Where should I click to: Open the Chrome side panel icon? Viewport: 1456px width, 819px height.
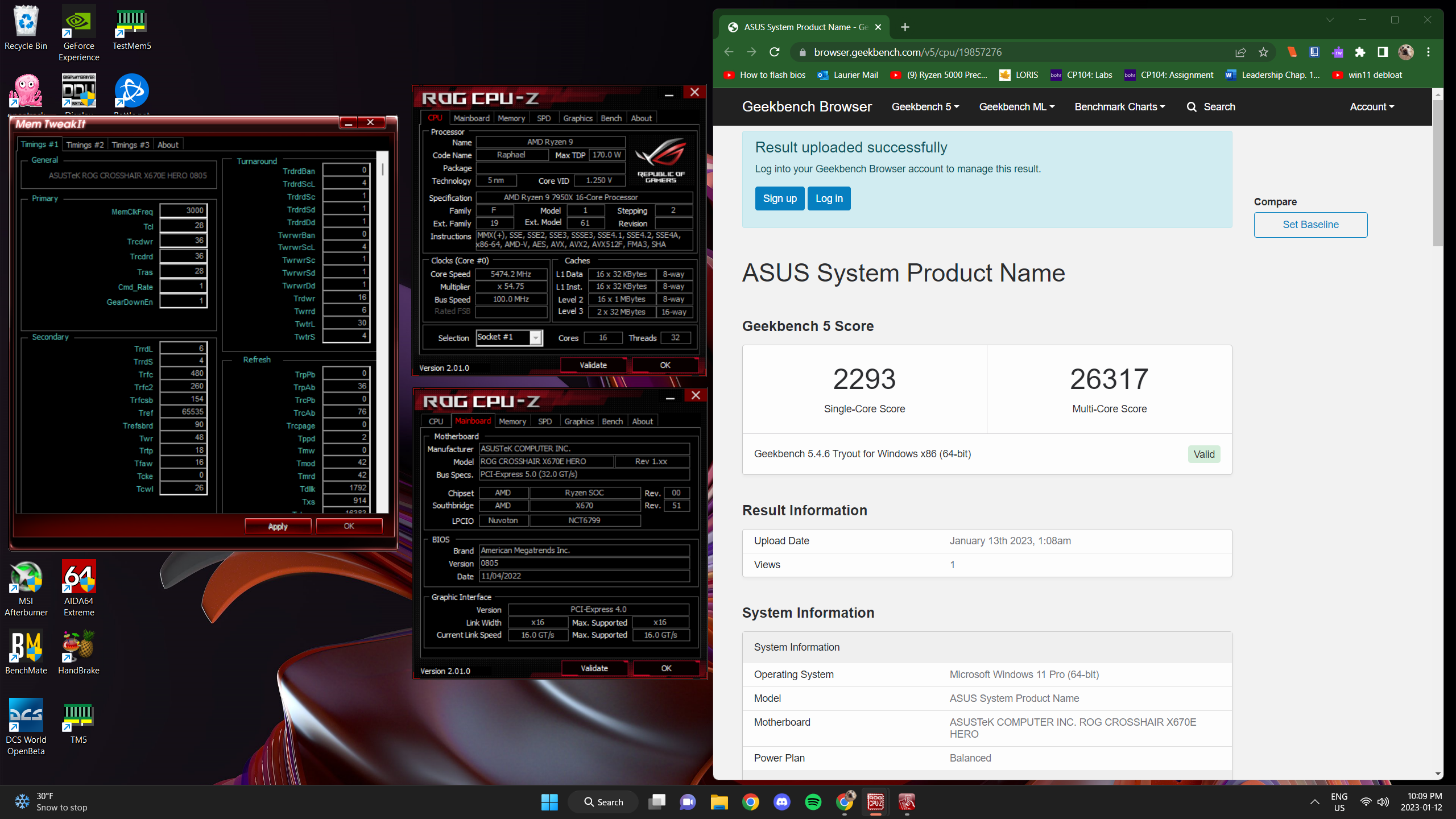(x=1383, y=52)
